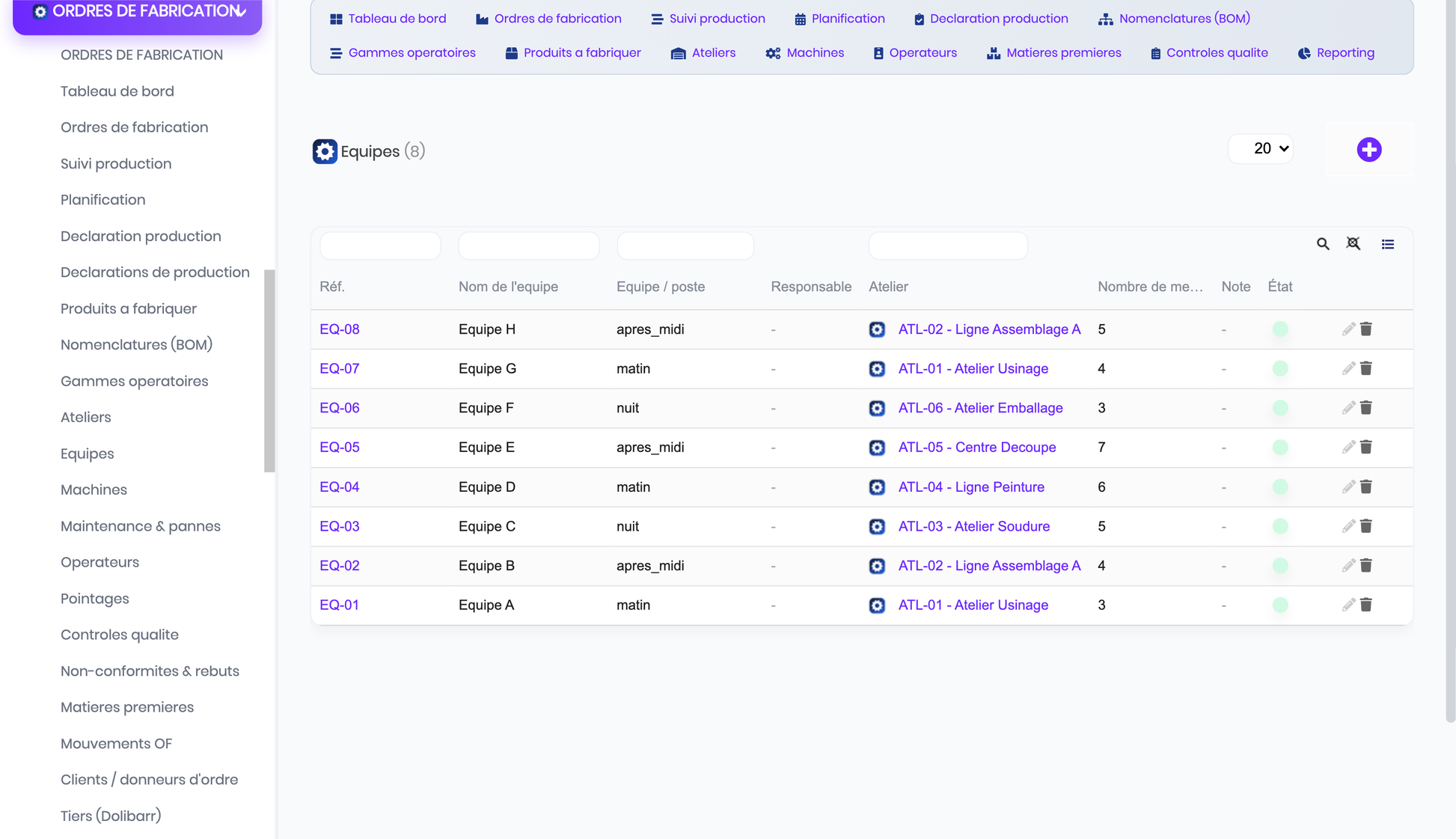This screenshot has height=839, width=1456.
Task: Click the clear search filters icon
Action: [x=1353, y=244]
